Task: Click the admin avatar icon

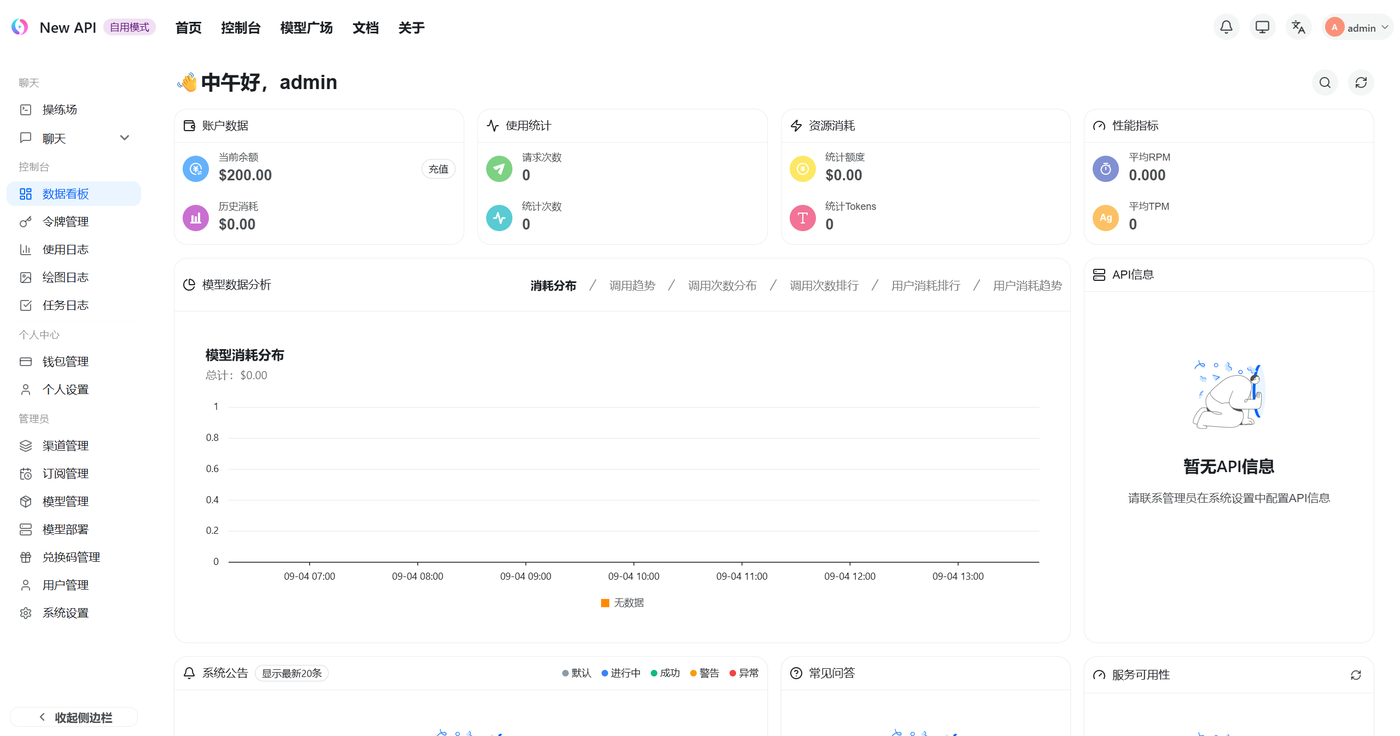Action: (x=1334, y=27)
